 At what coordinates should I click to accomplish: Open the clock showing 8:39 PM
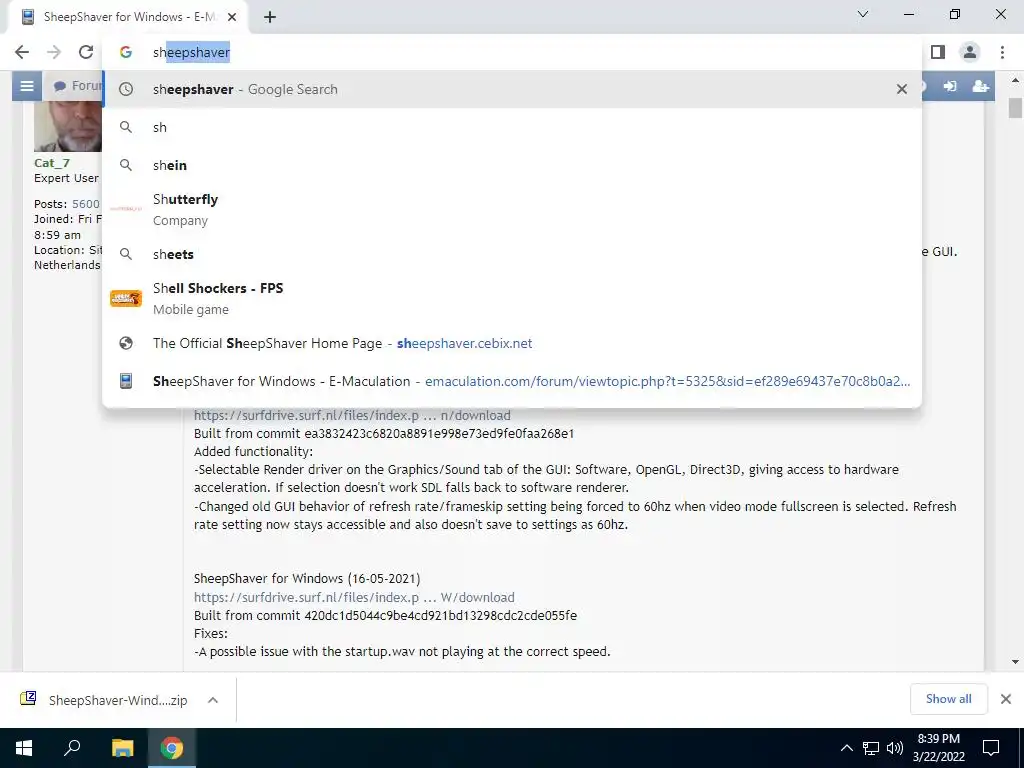pos(938,748)
